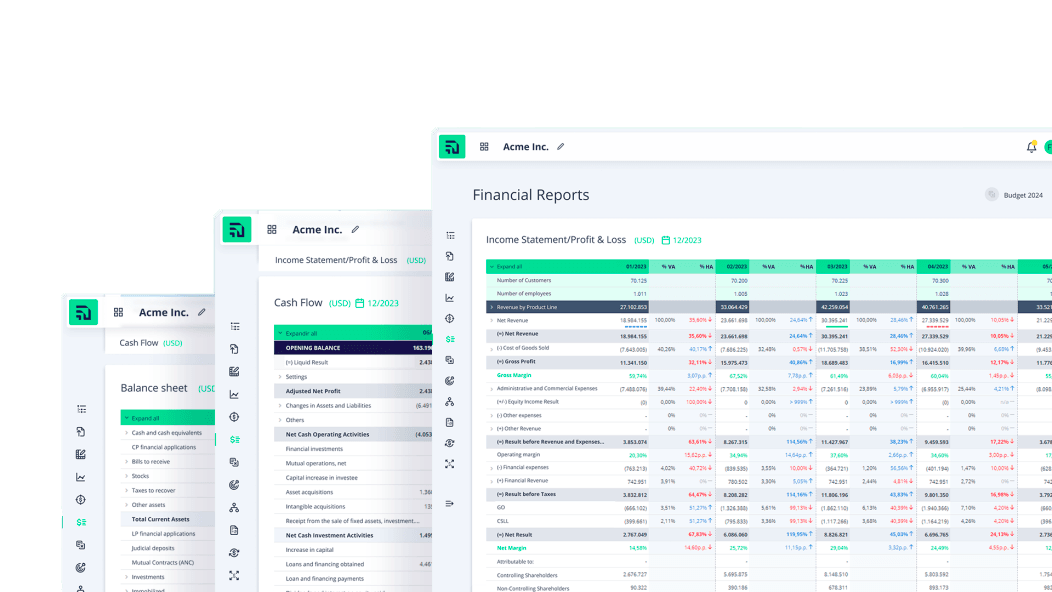Click the Expand all header in Balance sheet
Screen dimensions: 1052x592
coord(144,418)
